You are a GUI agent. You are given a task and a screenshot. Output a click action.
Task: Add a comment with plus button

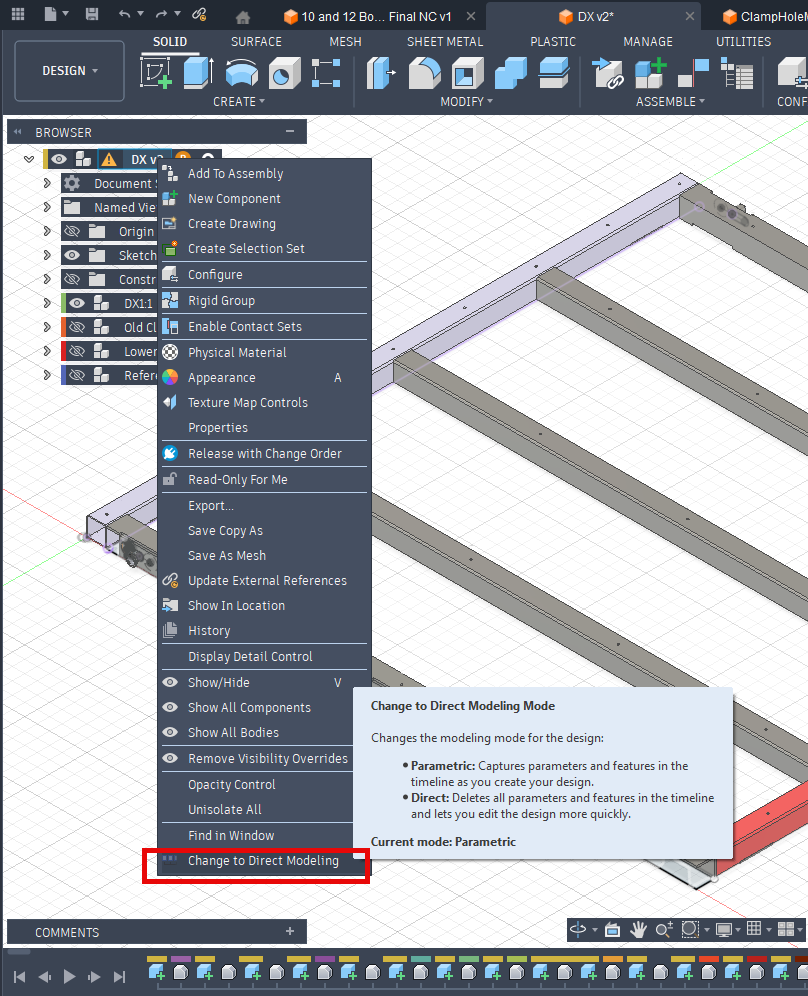pos(290,931)
